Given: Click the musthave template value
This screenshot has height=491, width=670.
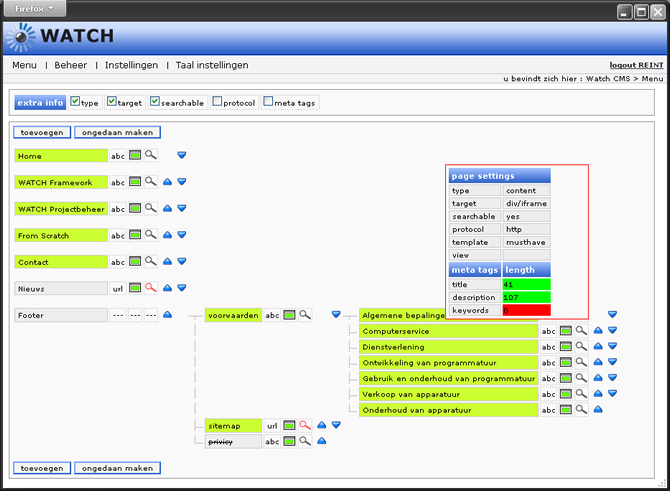Looking at the screenshot, I should click(x=526, y=242).
